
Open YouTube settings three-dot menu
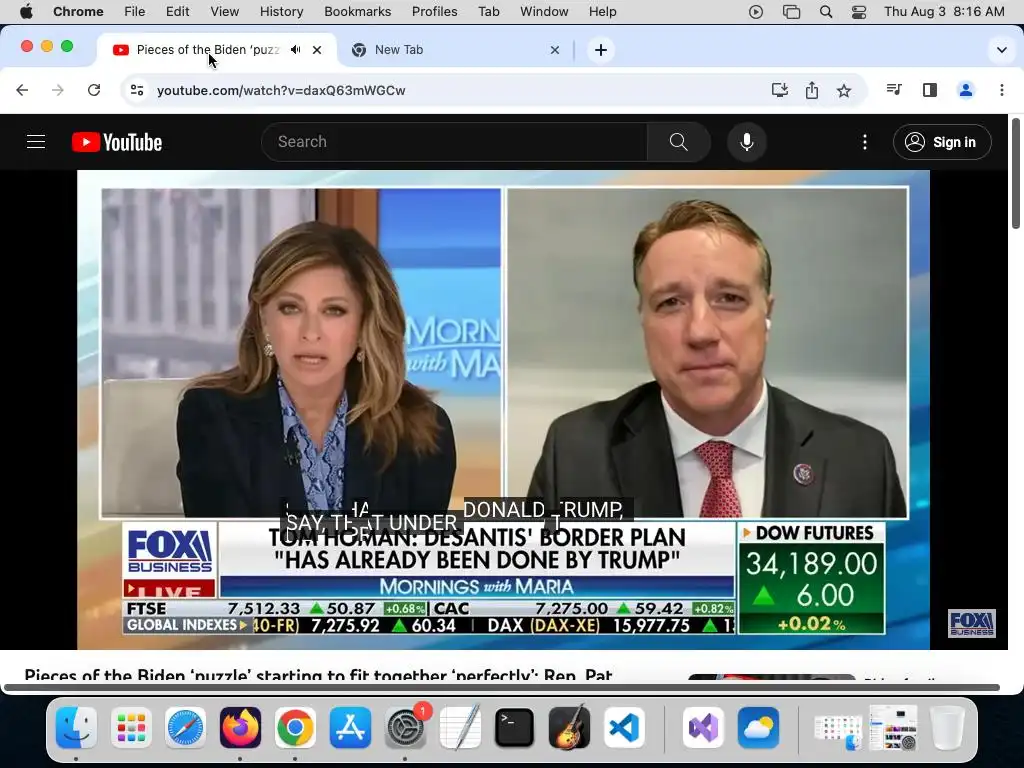[865, 142]
